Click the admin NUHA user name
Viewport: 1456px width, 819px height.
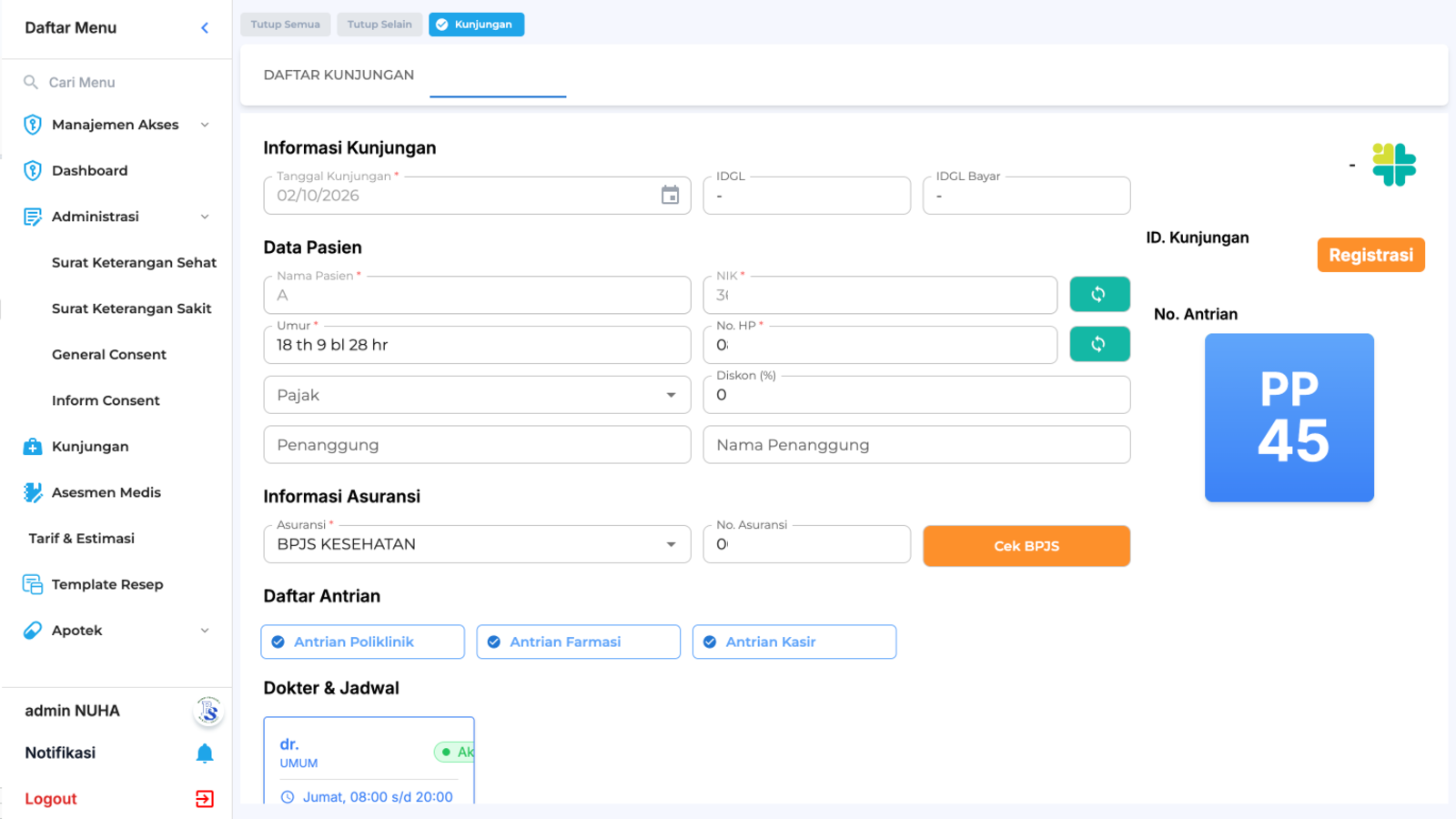[x=72, y=711]
